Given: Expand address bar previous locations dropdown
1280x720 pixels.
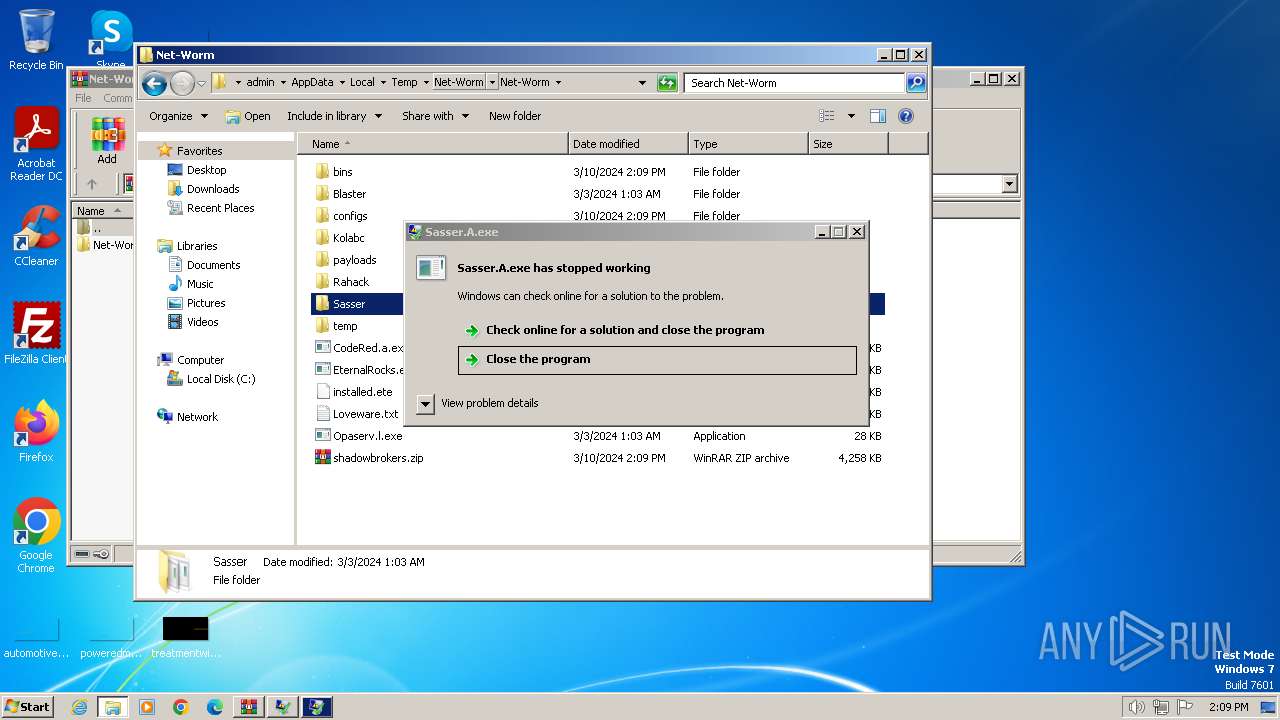Looking at the screenshot, I should (642, 83).
